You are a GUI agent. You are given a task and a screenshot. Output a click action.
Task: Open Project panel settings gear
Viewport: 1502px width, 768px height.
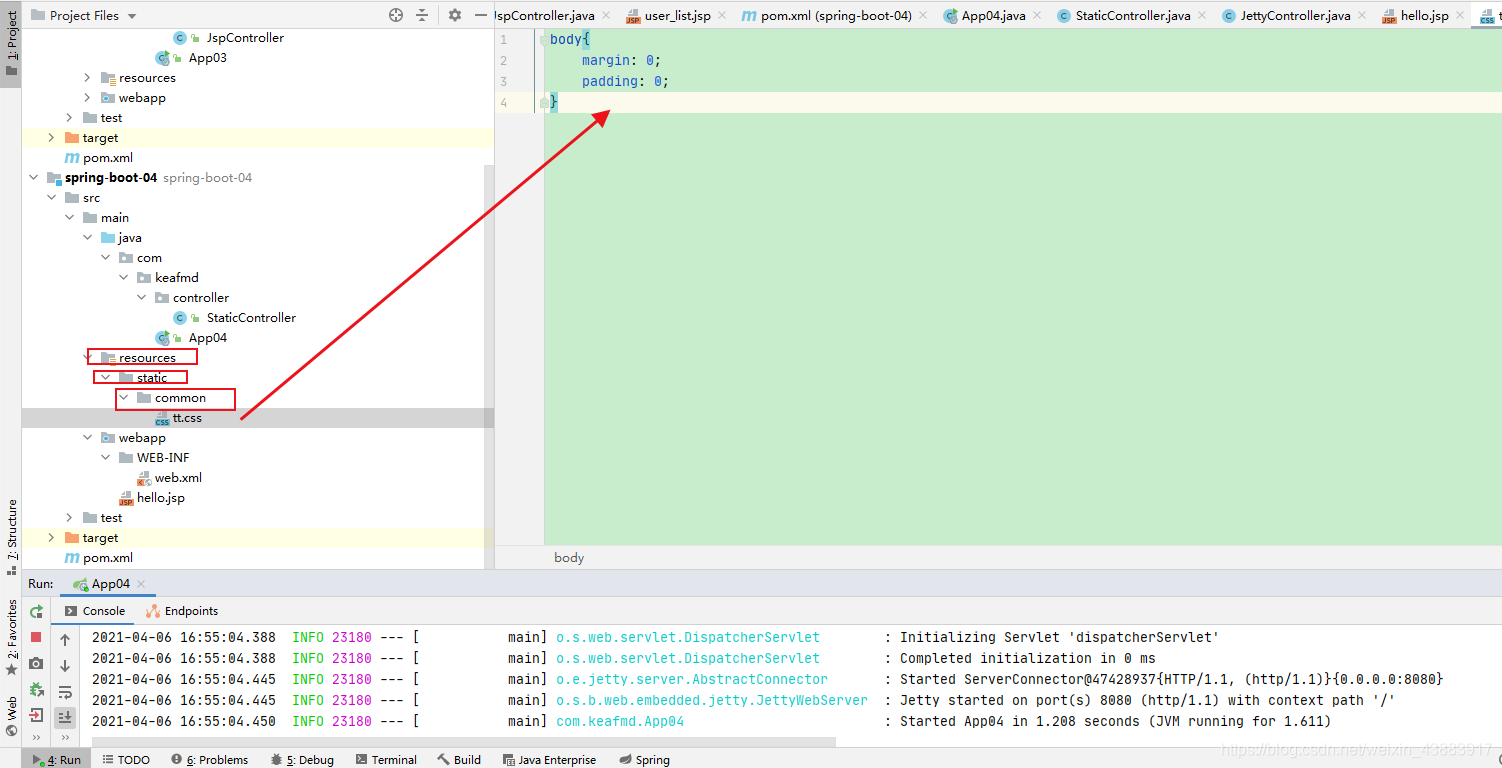(x=455, y=15)
